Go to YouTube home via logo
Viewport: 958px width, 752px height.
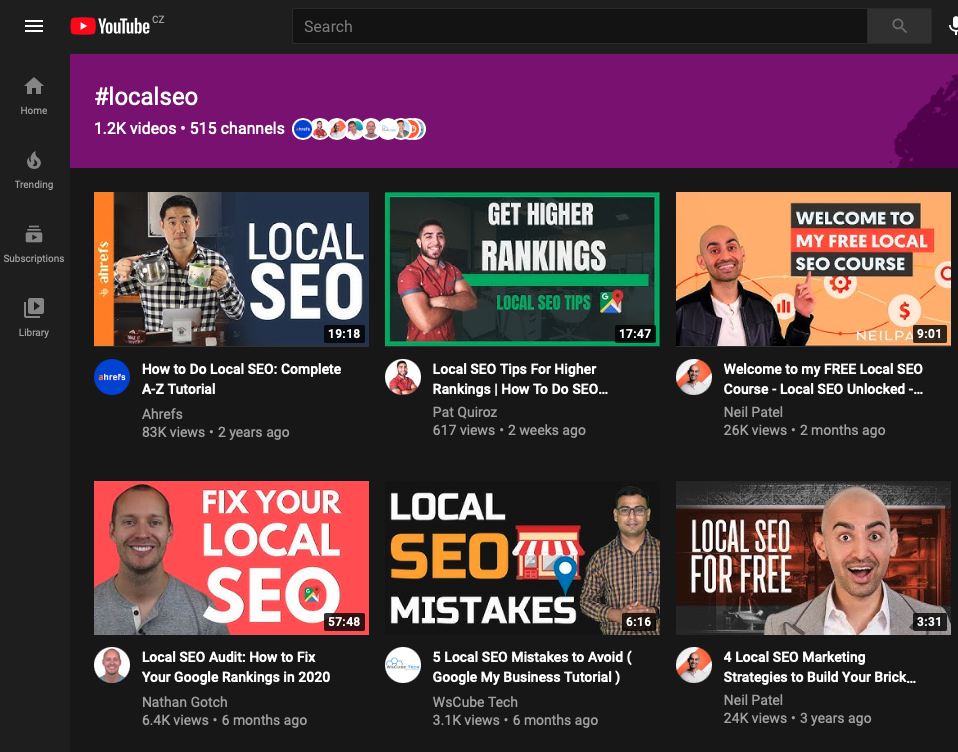click(x=110, y=26)
